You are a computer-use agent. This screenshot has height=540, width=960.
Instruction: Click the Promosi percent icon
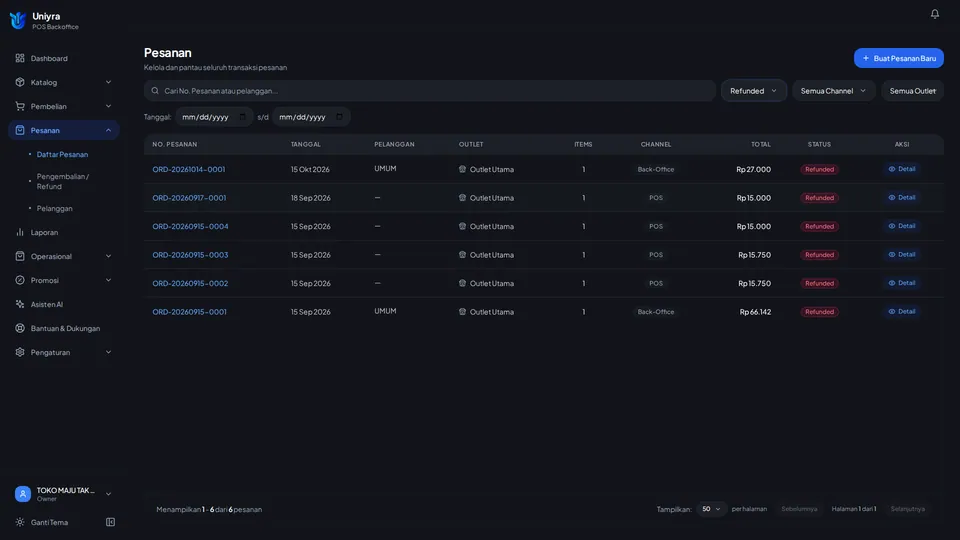(20, 280)
